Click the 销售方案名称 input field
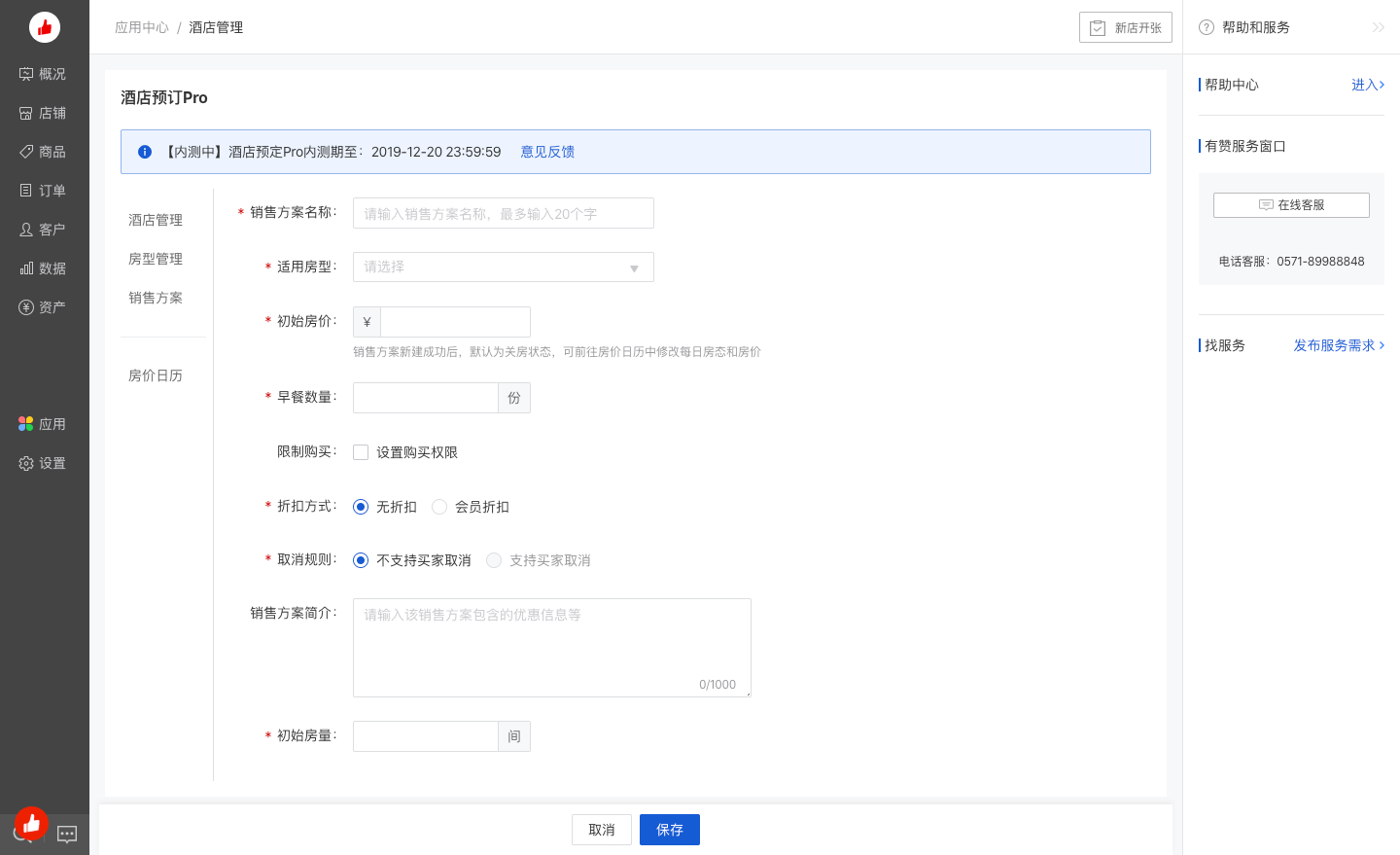 click(503, 213)
